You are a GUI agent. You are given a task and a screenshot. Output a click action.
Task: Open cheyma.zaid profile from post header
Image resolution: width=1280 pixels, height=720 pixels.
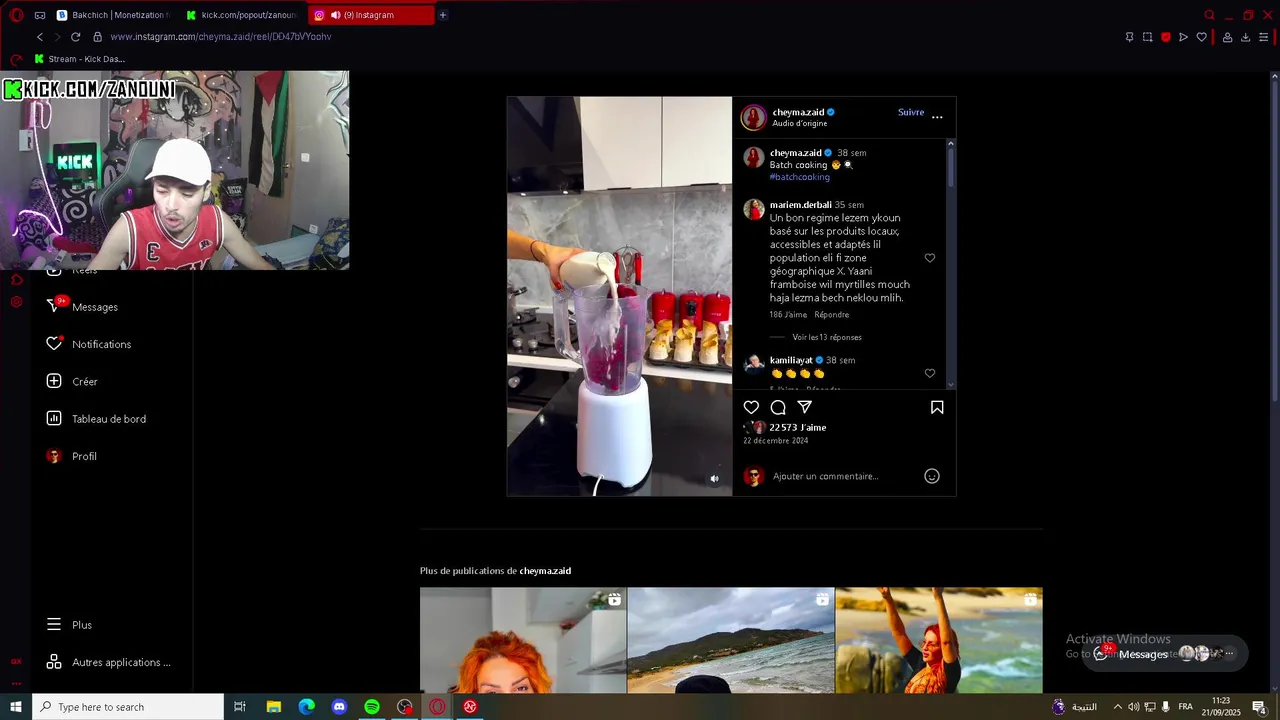tap(798, 112)
